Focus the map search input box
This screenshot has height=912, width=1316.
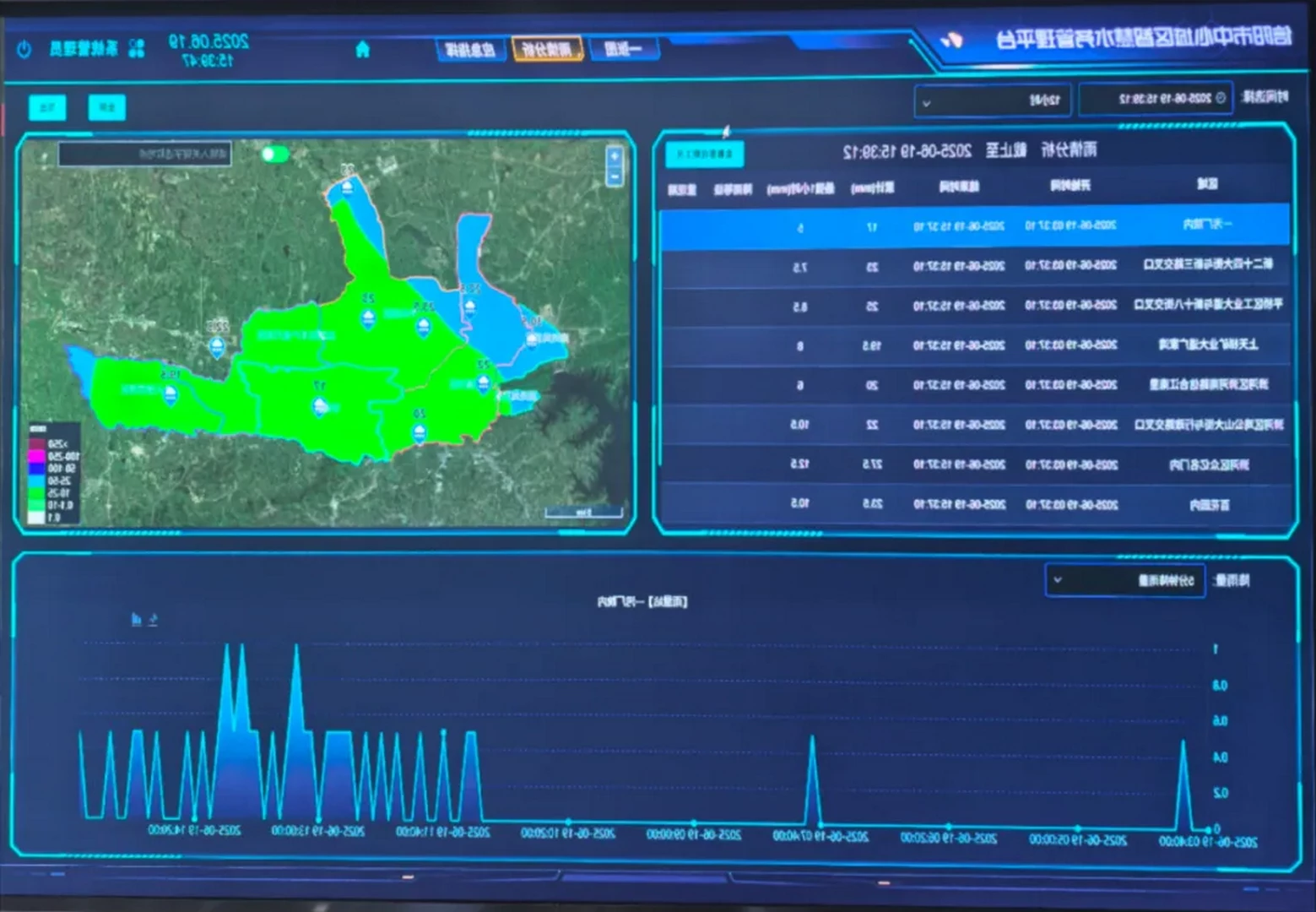tap(144, 155)
